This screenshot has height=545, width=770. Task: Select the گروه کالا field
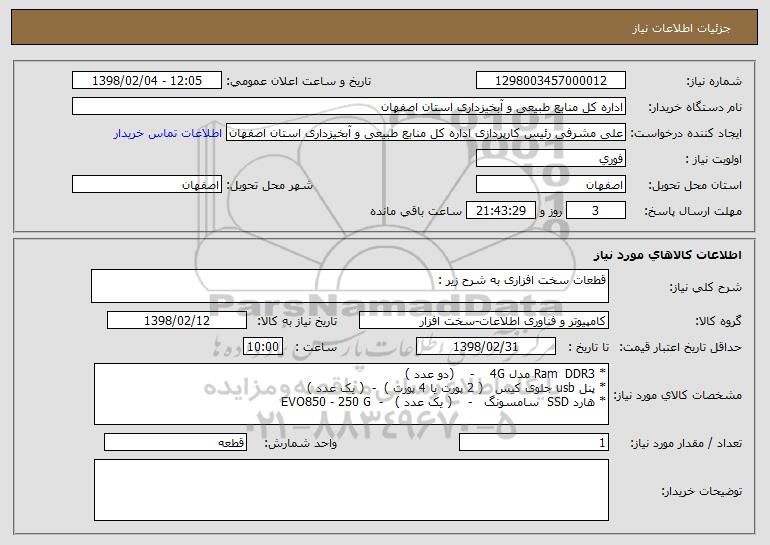tap(484, 321)
